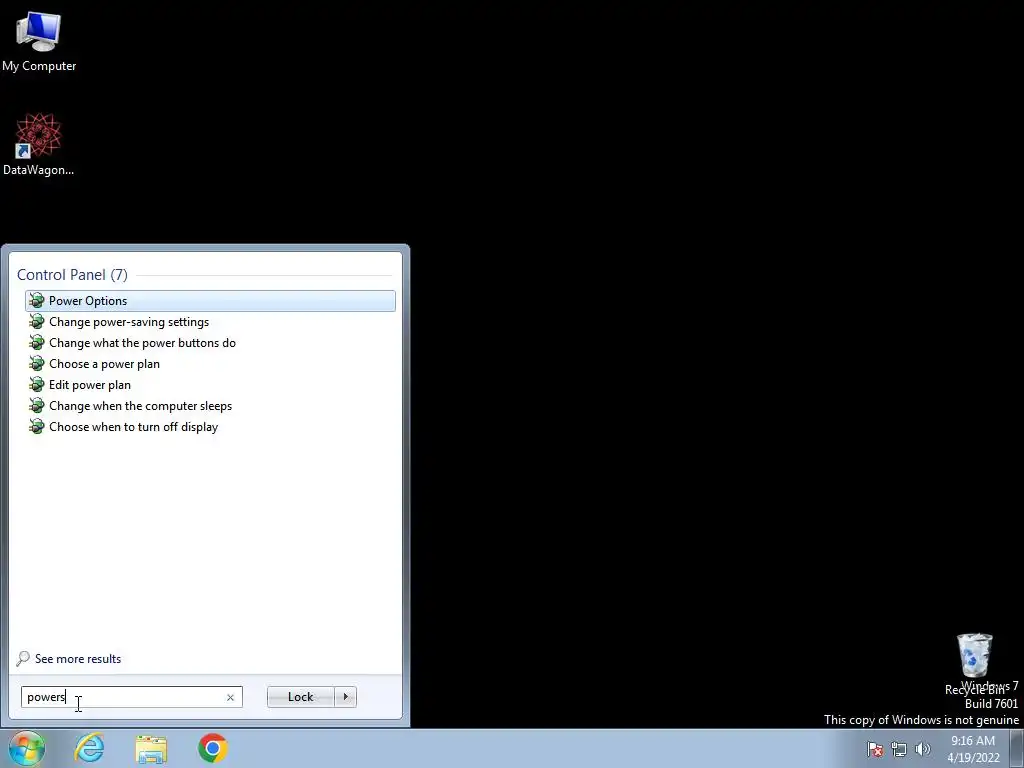Open Action Center flag tray icon
The height and width of the screenshot is (768, 1024).
(x=875, y=749)
